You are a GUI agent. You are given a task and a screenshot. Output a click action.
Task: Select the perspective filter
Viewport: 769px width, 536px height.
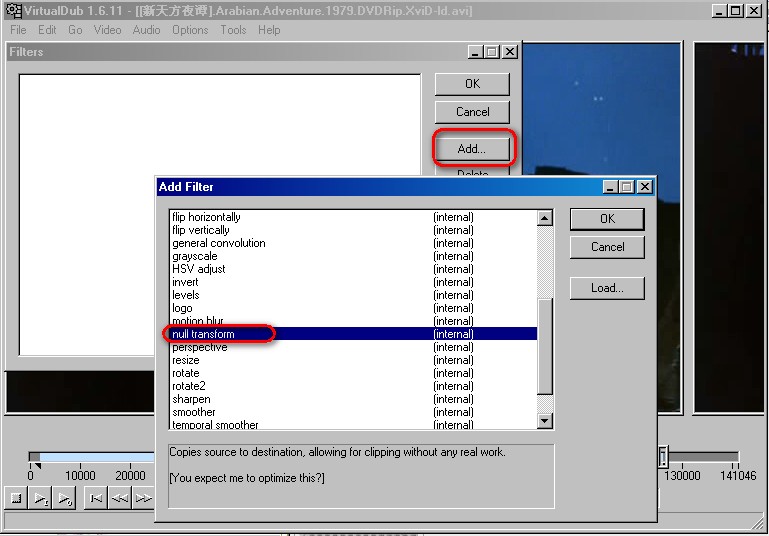[x=353, y=347]
